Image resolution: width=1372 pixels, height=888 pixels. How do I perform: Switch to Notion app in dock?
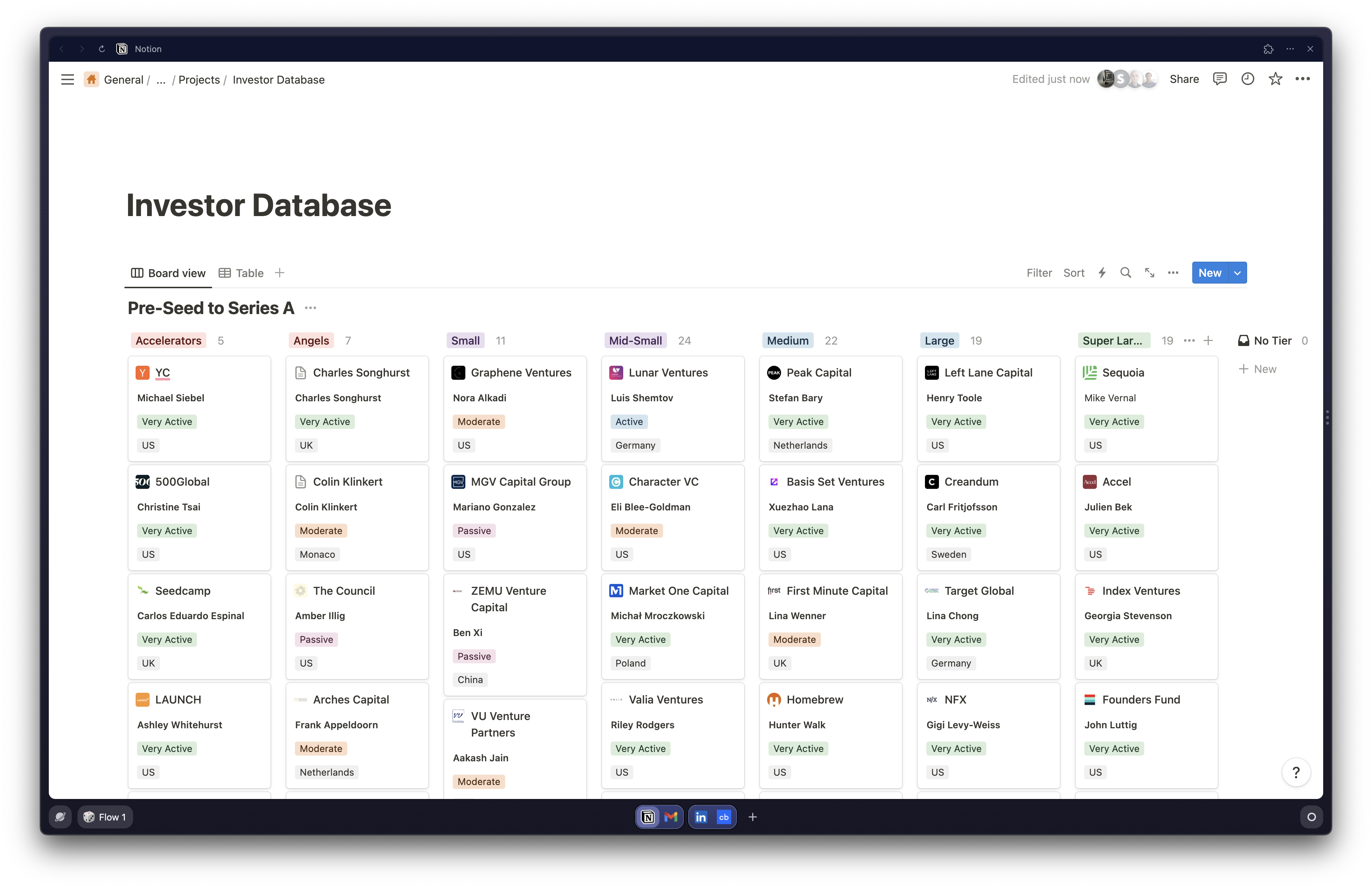pyautogui.click(x=648, y=817)
